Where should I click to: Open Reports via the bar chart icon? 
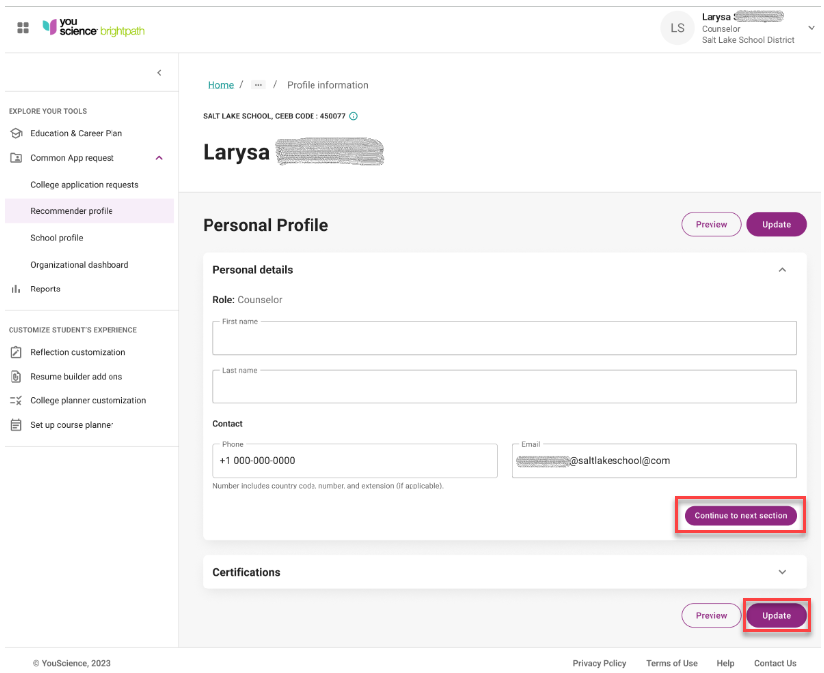(18, 289)
